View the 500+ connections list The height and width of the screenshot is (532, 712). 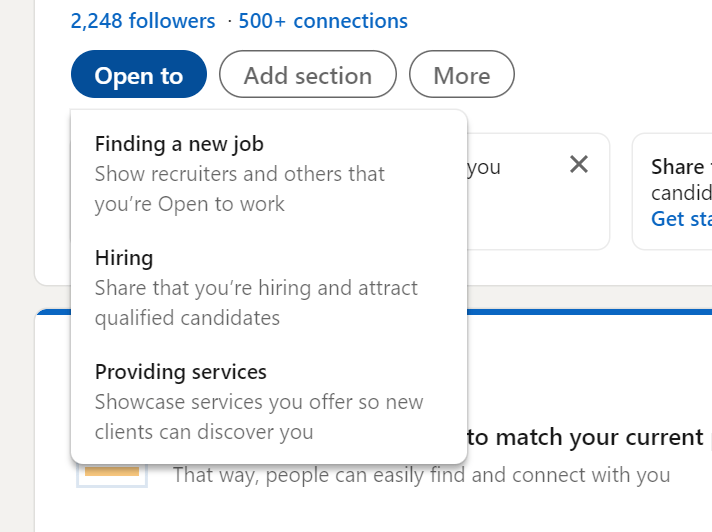click(x=323, y=20)
